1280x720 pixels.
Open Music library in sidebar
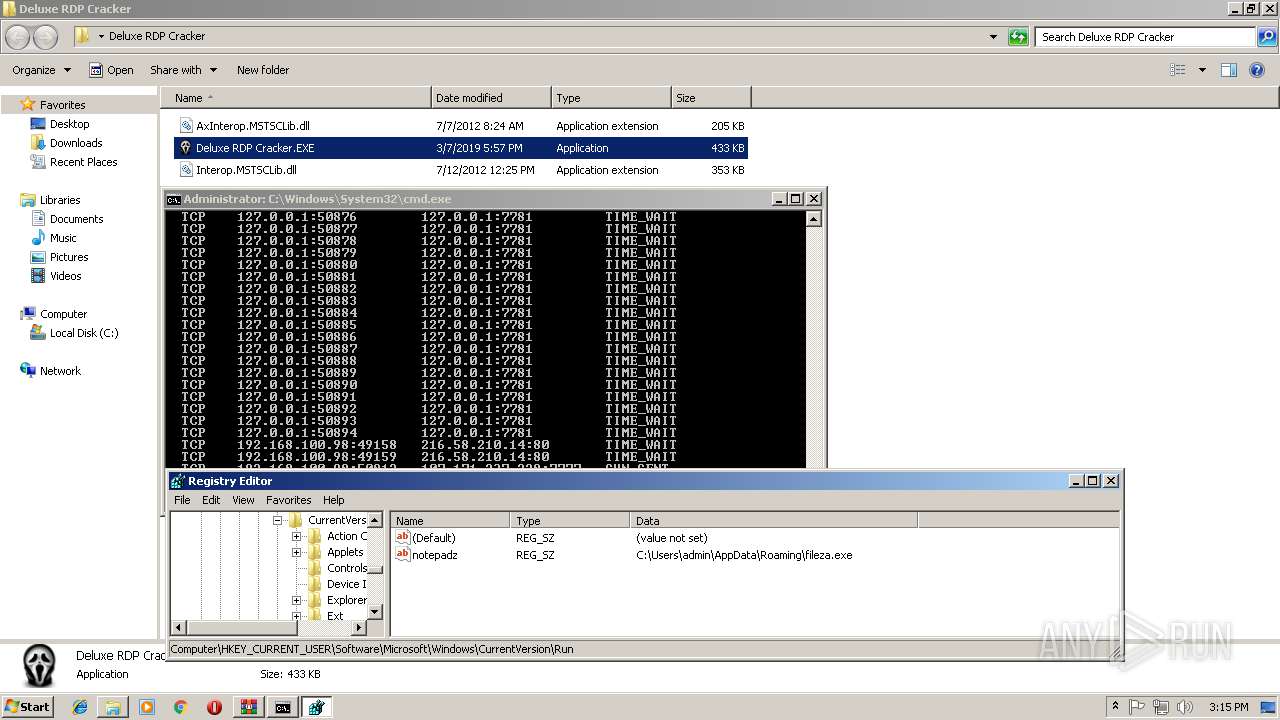coord(63,238)
